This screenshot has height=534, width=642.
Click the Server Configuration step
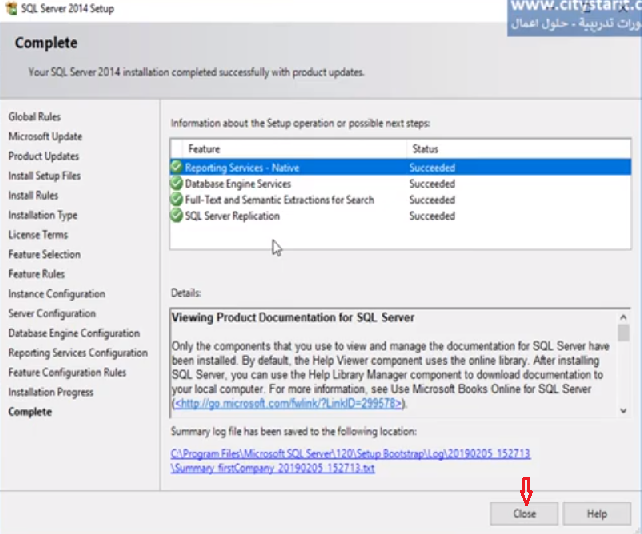point(52,313)
